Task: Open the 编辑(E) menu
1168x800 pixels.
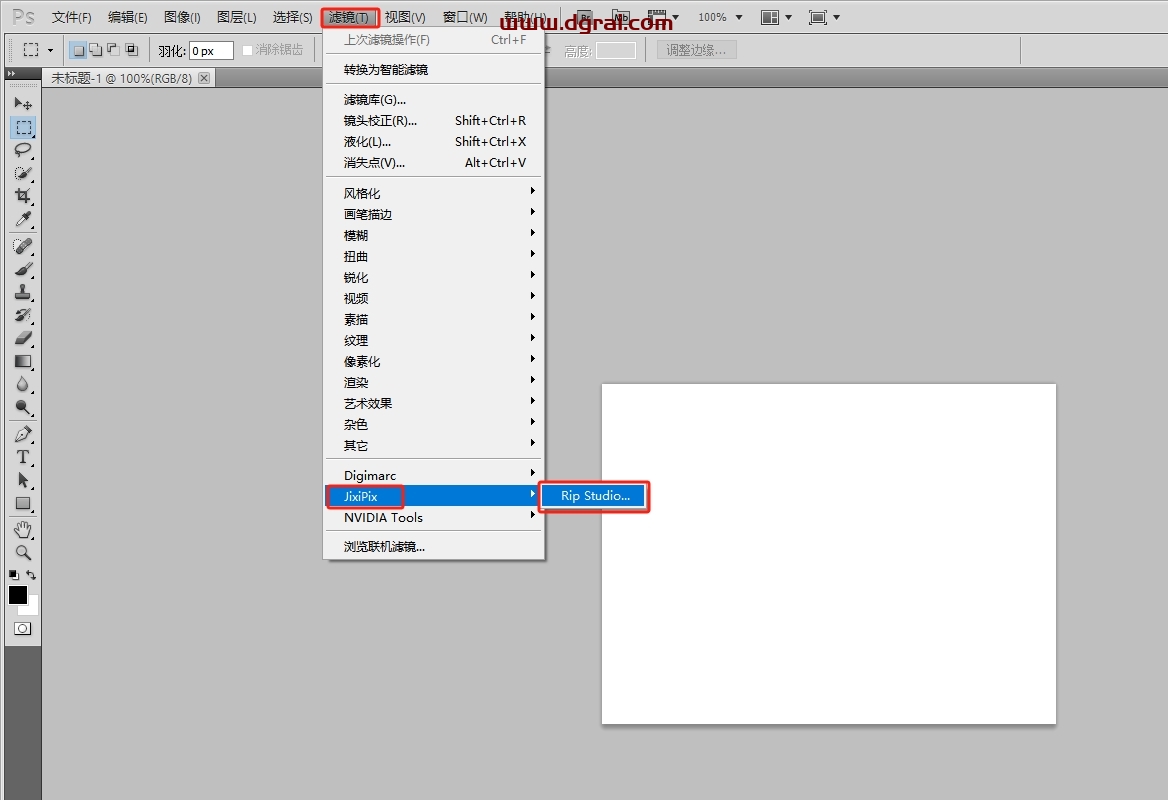Action: coord(127,17)
